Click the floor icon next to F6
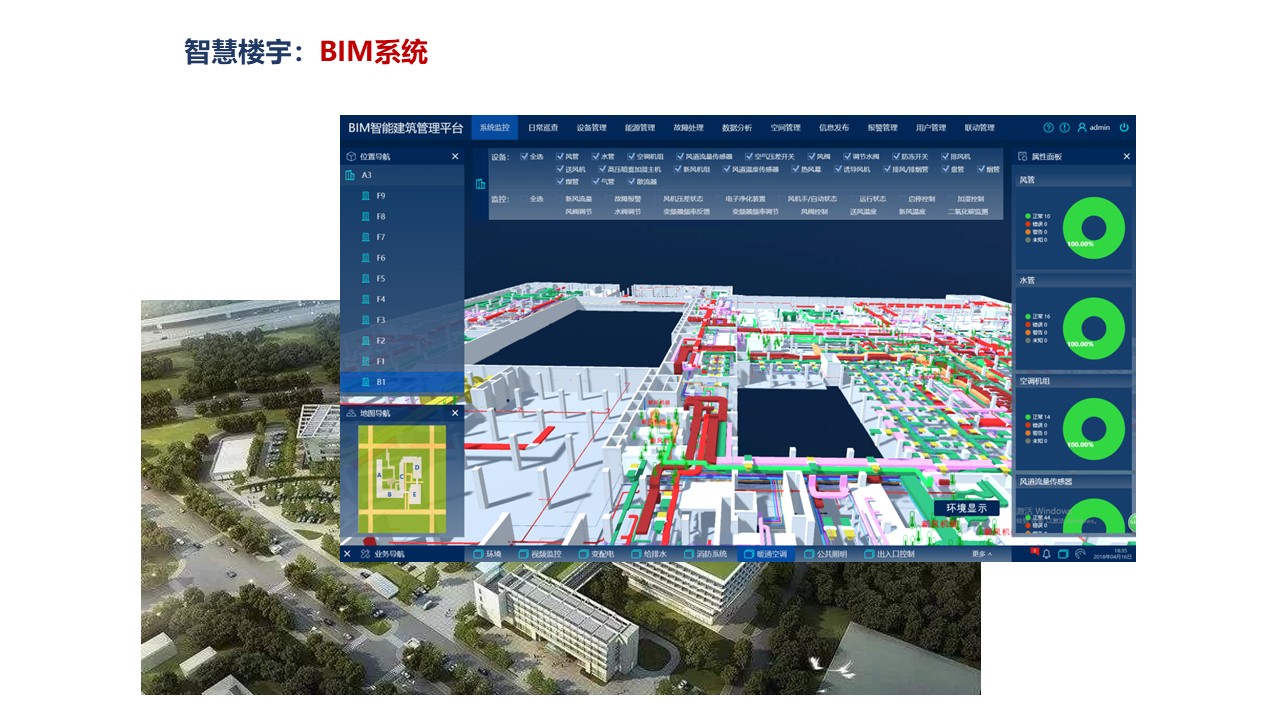 [x=366, y=258]
